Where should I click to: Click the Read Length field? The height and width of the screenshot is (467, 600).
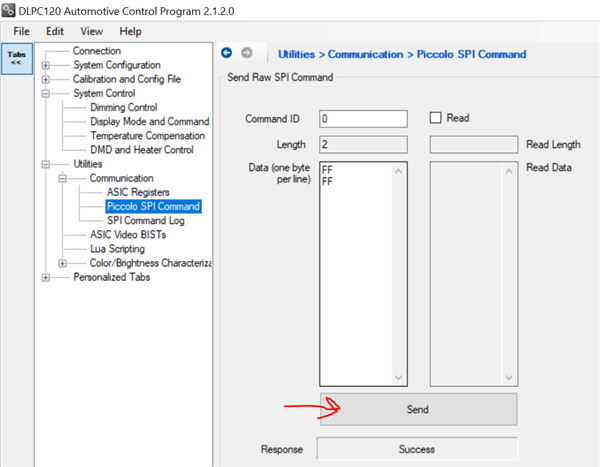474,144
